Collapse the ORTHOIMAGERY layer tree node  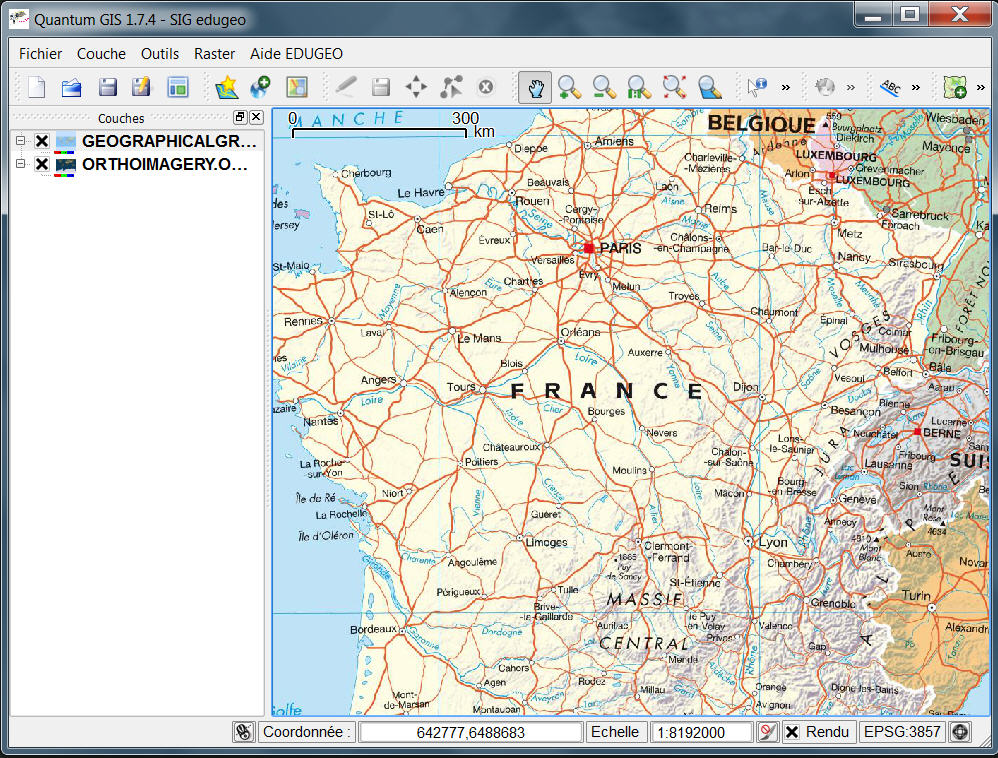coord(20,164)
